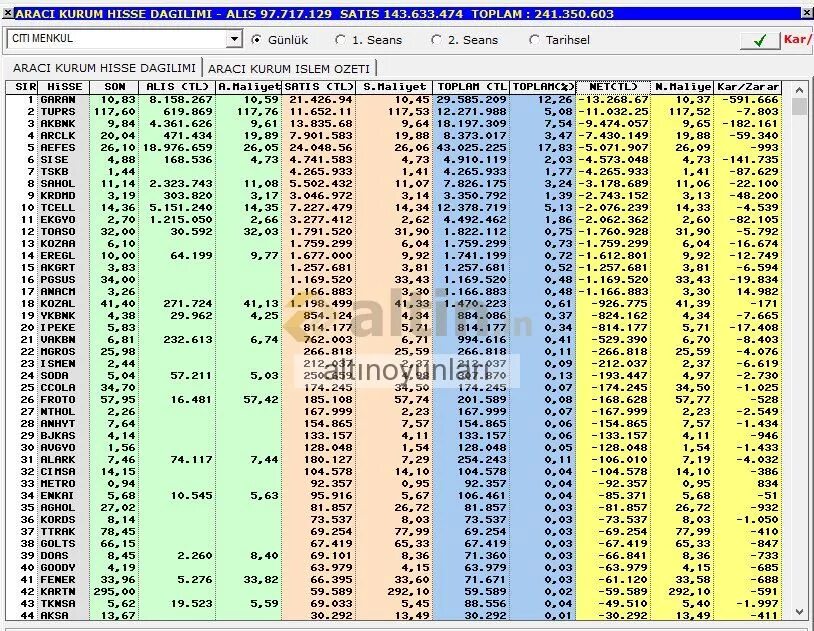Select the KARTN stock row
This screenshot has height=631, width=814.
(x=394, y=592)
